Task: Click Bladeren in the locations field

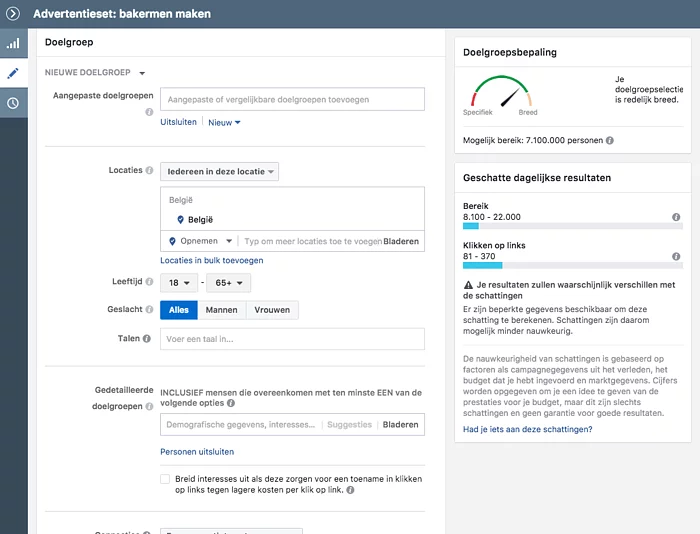Action: pos(401,241)
